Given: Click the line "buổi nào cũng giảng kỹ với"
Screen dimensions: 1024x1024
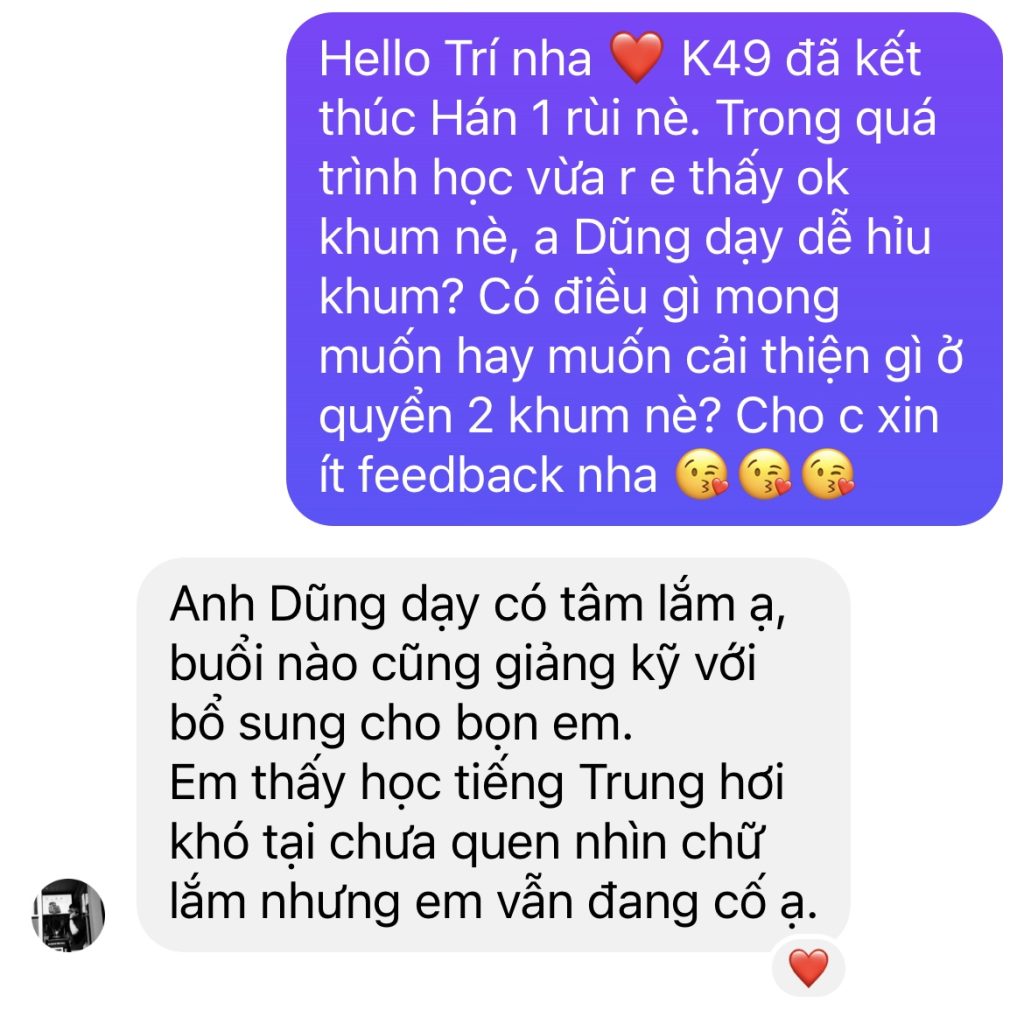Looking at the screenshot, I should [462, 665].
